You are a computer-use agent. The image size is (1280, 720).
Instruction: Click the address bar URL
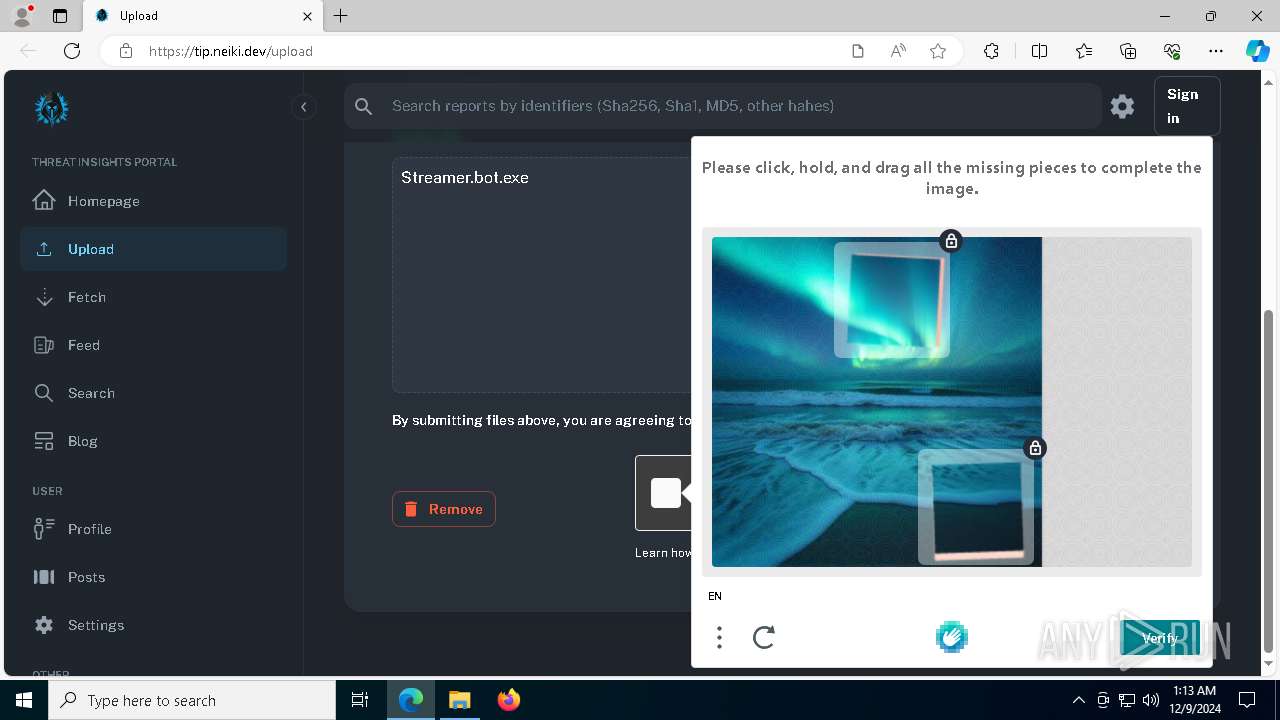pyautogui.click(x=231, y=51)
